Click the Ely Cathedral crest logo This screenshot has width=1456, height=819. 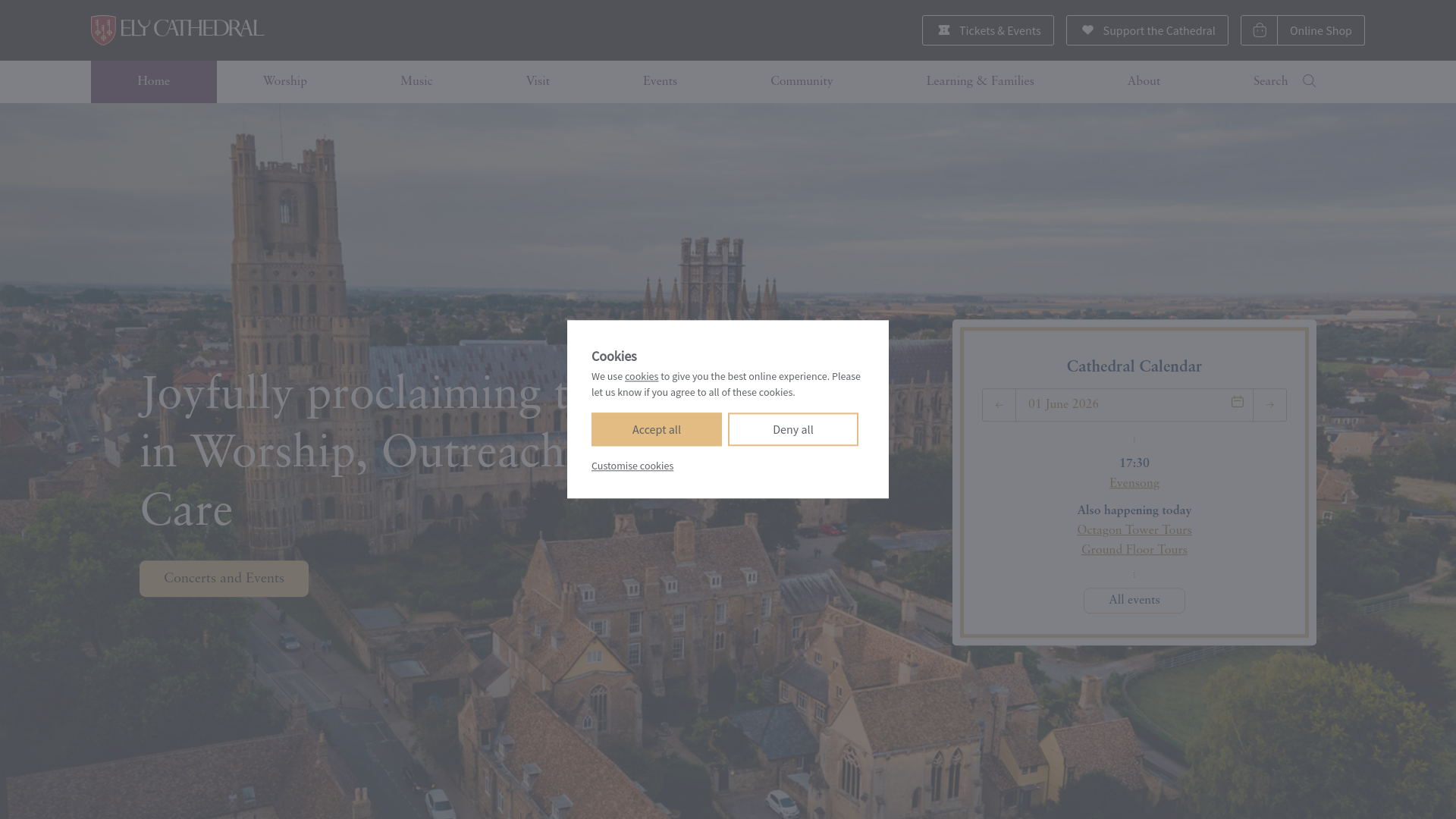(177, 30)
